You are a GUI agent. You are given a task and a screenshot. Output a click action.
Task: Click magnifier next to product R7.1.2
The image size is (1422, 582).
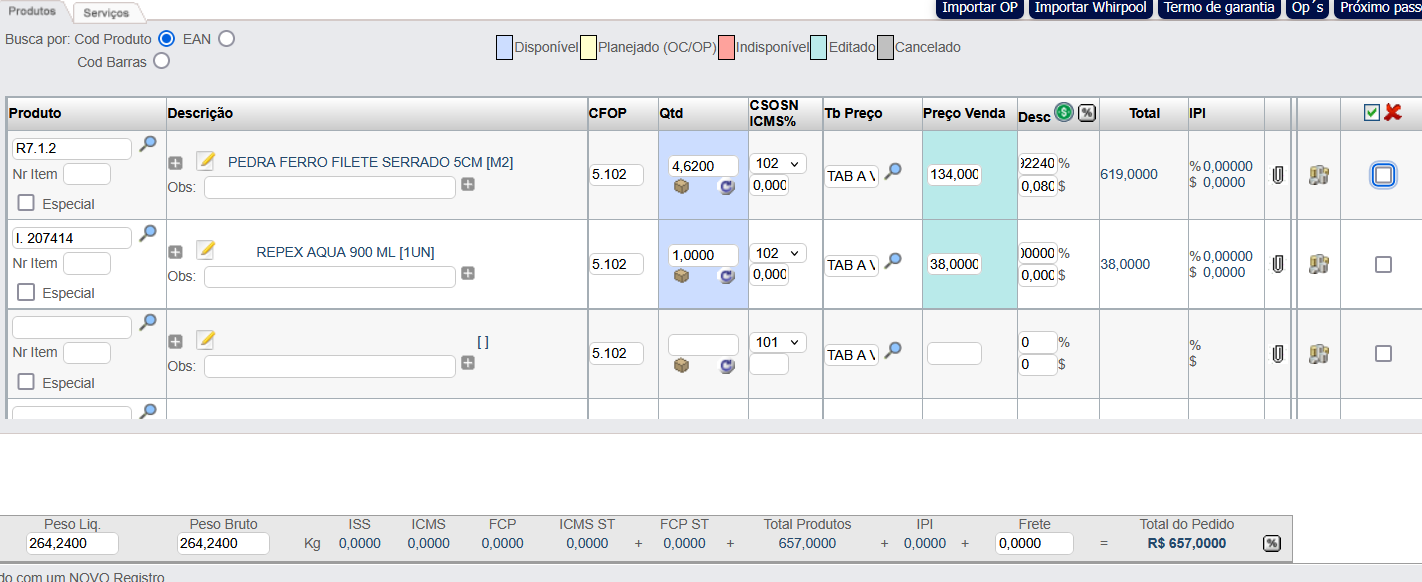(x=148, y=144)
